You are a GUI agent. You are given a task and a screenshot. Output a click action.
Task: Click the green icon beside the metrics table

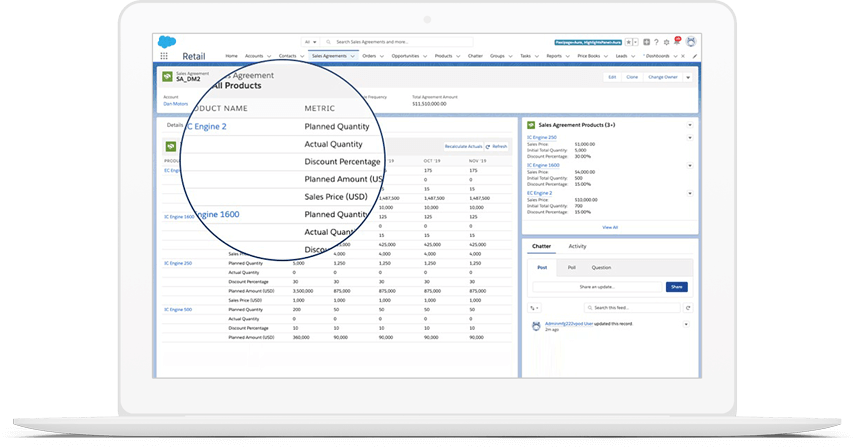[x=171, y=146]
